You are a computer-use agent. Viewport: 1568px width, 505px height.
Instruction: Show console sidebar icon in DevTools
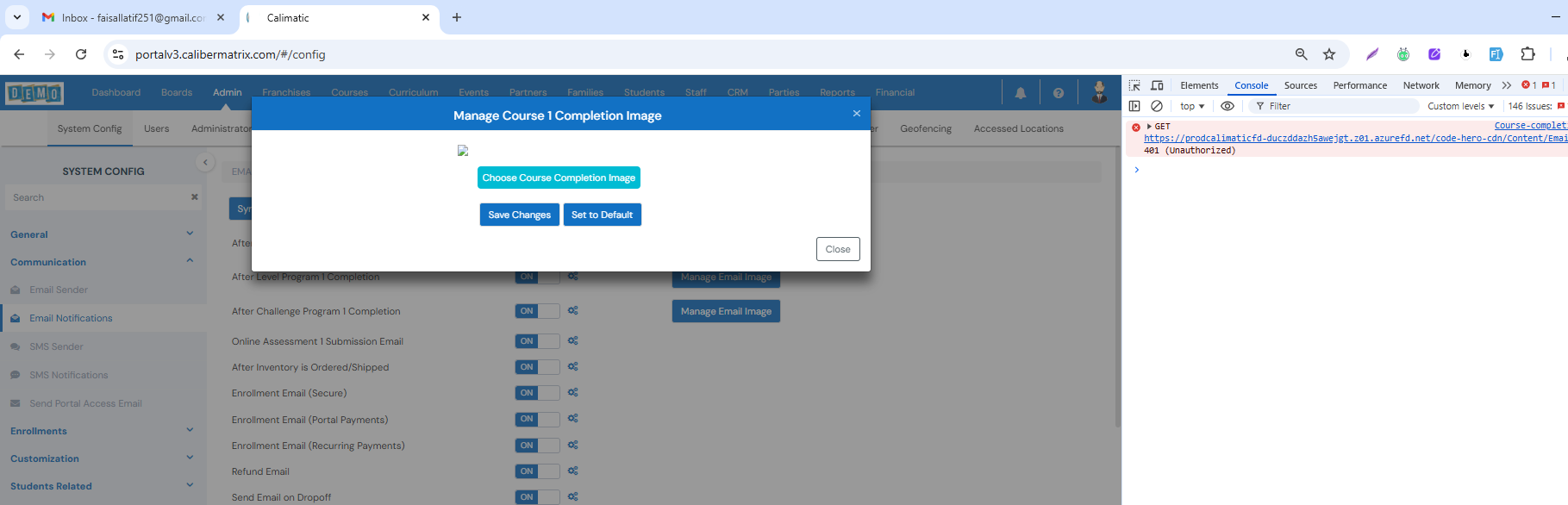pos(1134,106)
